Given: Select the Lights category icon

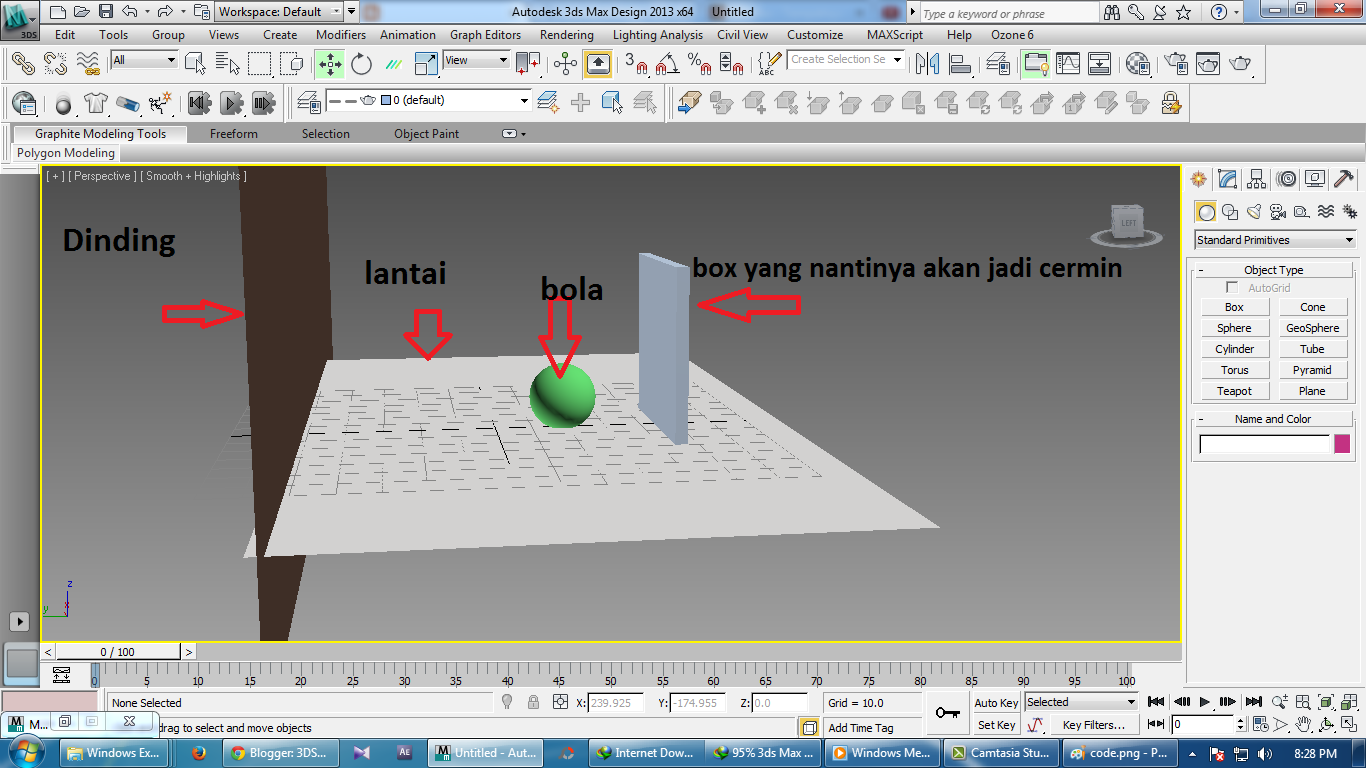Looking at the screenshot, I should point(1254,212).
